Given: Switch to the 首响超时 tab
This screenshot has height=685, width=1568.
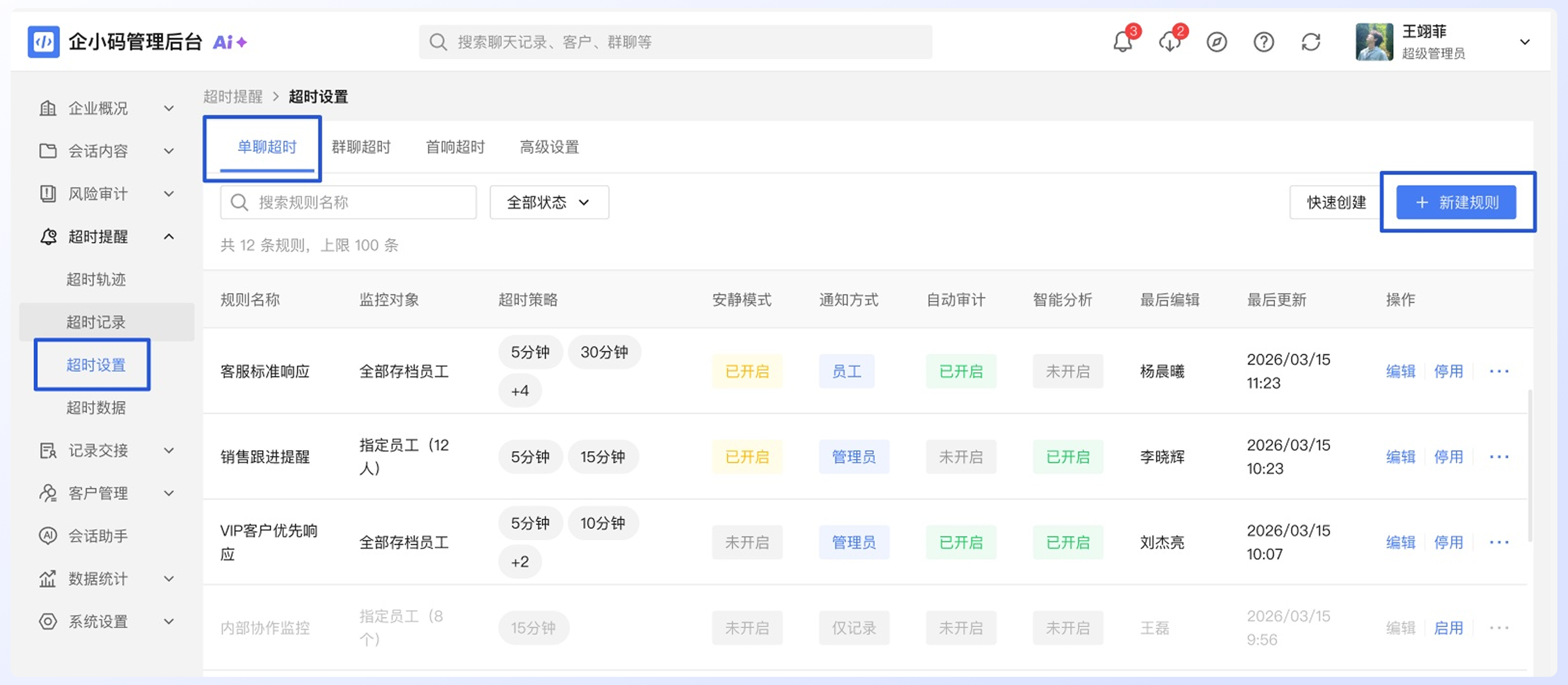Looking at the screenshot, I should coord(455,147).
